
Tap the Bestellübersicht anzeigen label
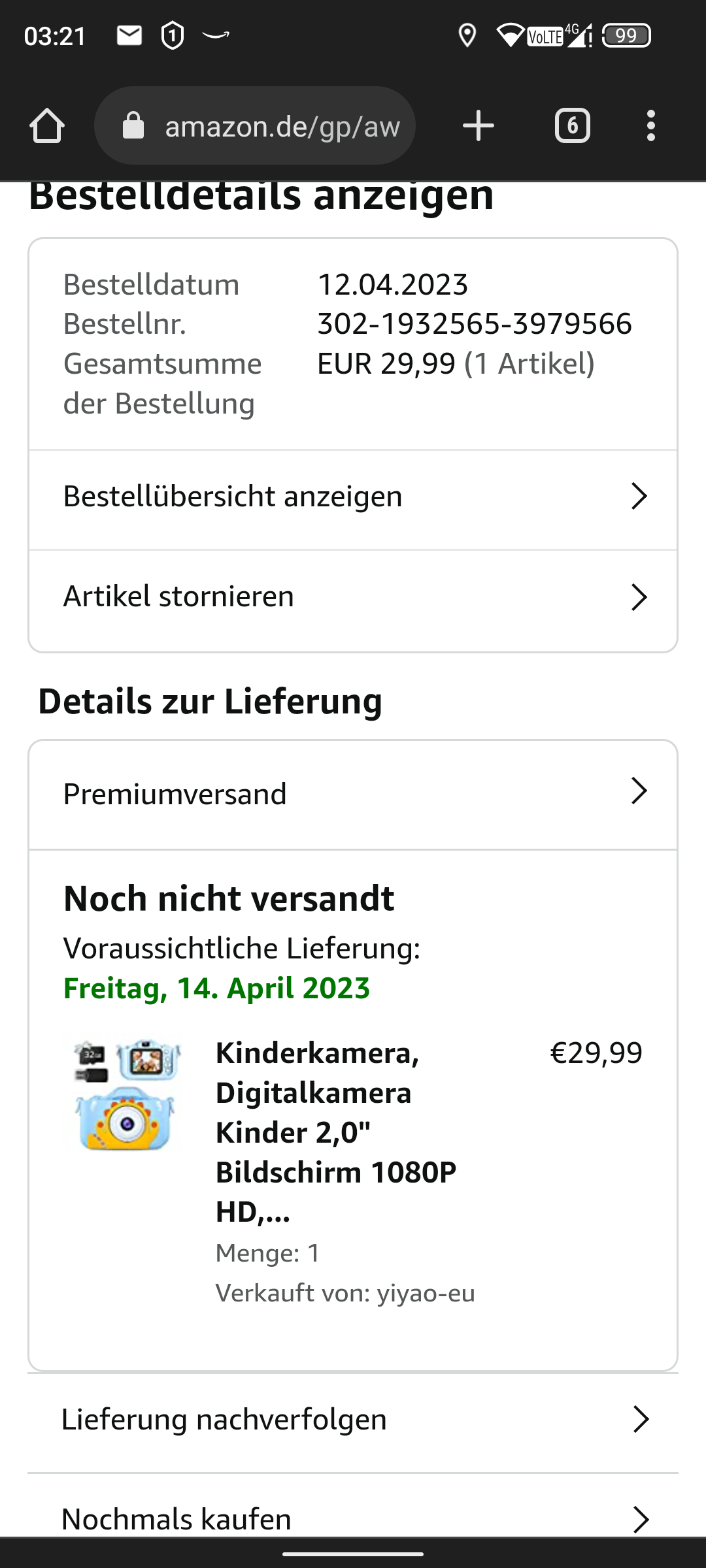[233, 497]
